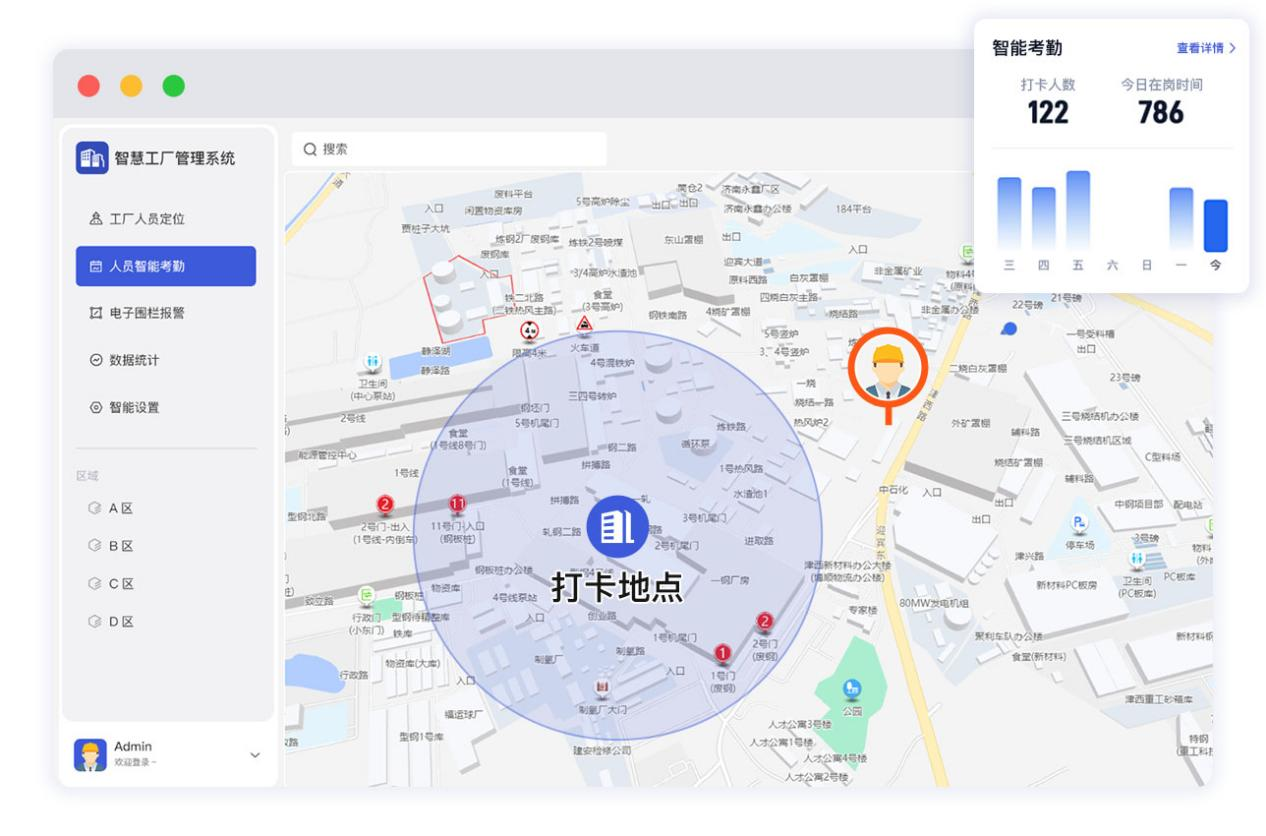Expand the Admin account dropdown chevron
The height and width of the screenshot is (836, 1266).
pyautogui.click(x=254, y=755)
